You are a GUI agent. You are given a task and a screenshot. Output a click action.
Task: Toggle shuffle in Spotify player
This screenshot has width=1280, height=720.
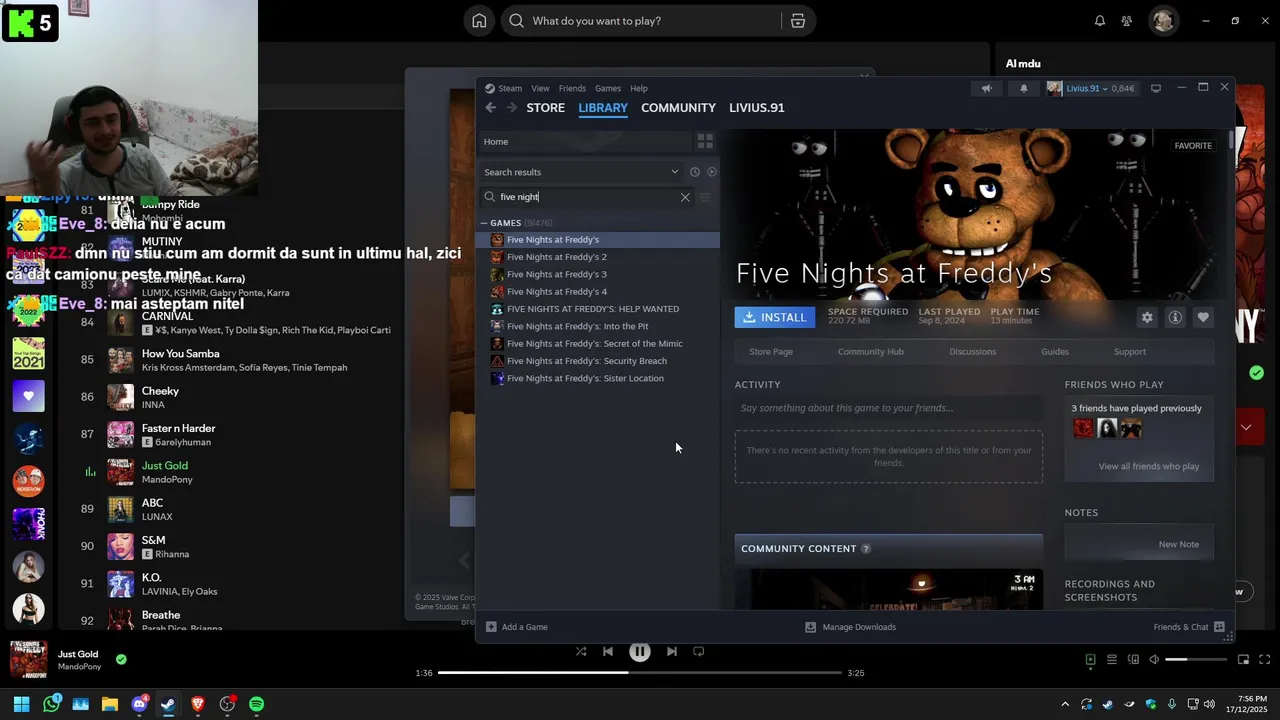(581, 651)
